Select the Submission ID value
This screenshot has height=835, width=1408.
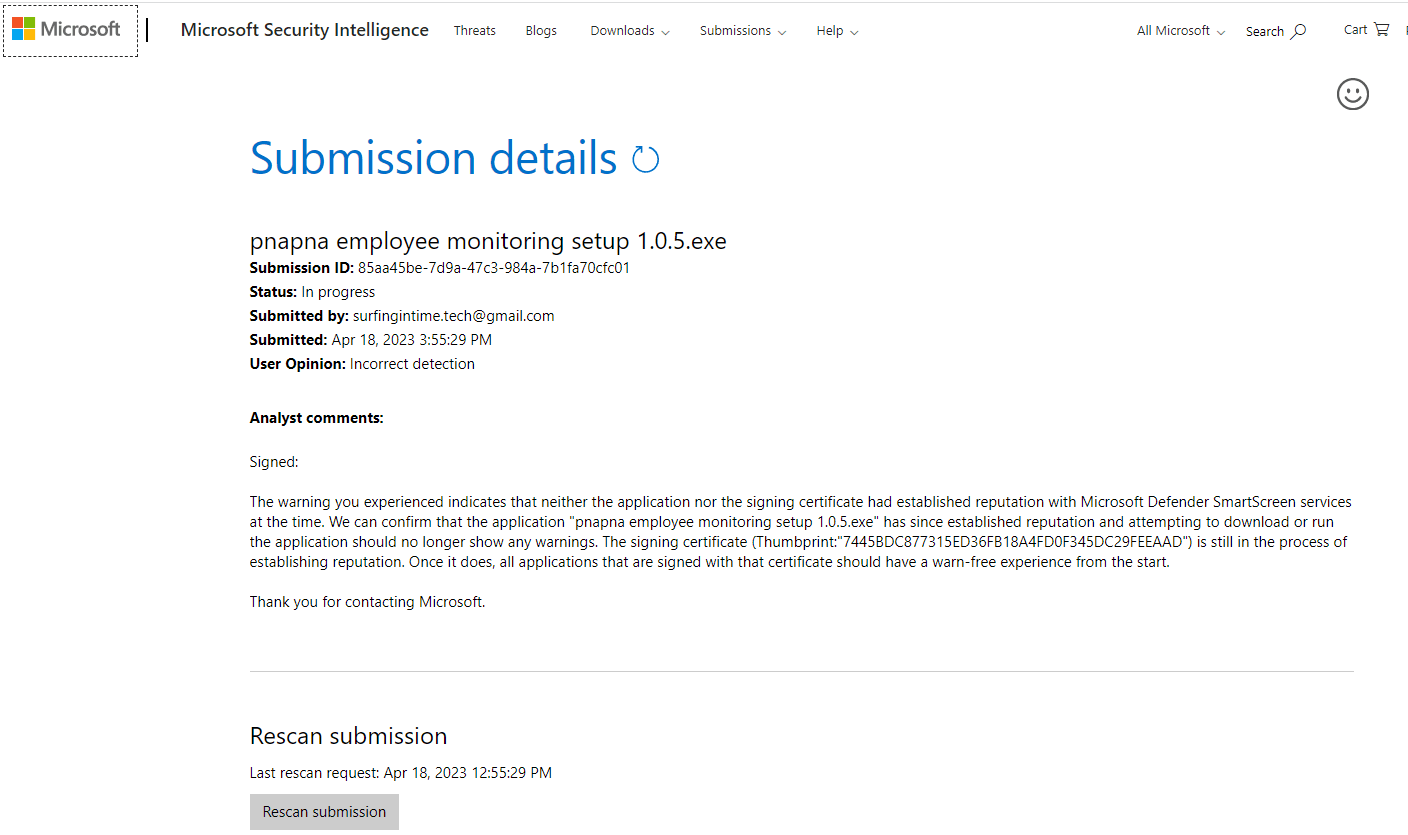pyautogui.click(x=494, y=268)
